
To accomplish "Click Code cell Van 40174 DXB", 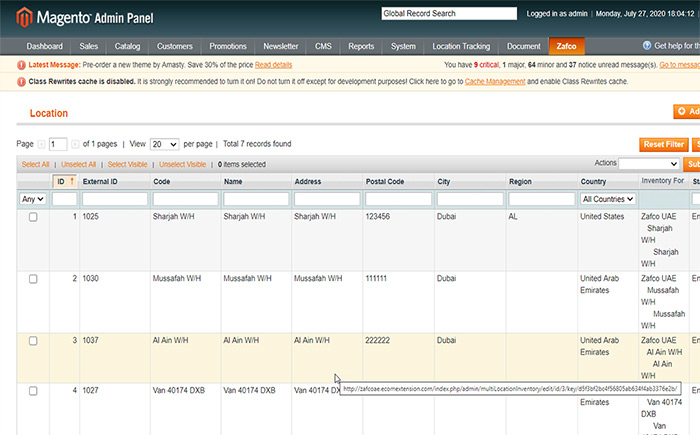I will click(179, 390).
